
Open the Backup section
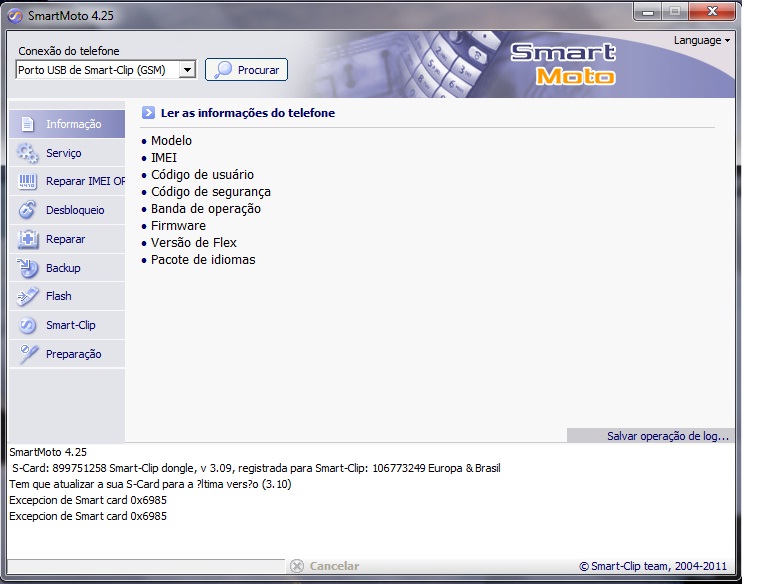coord(67,268)
